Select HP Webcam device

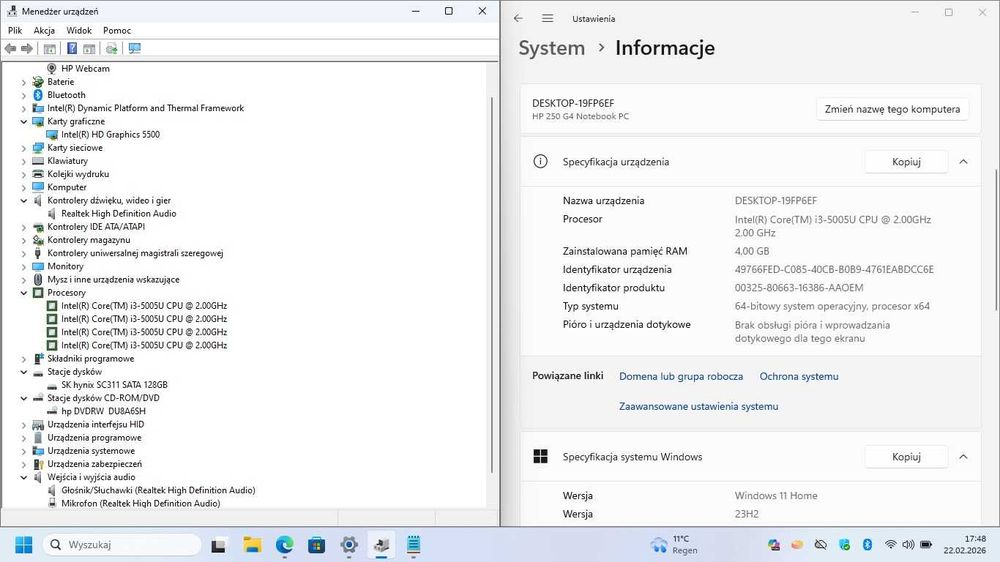pos(85,69)
